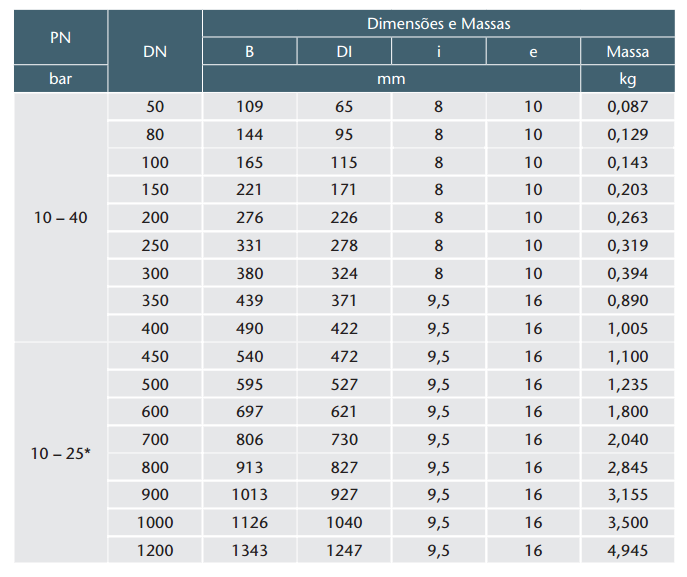Viewport: 687px width, 577px height.
Task: Click the kg units header cell
Action: (x=627, y=79)
